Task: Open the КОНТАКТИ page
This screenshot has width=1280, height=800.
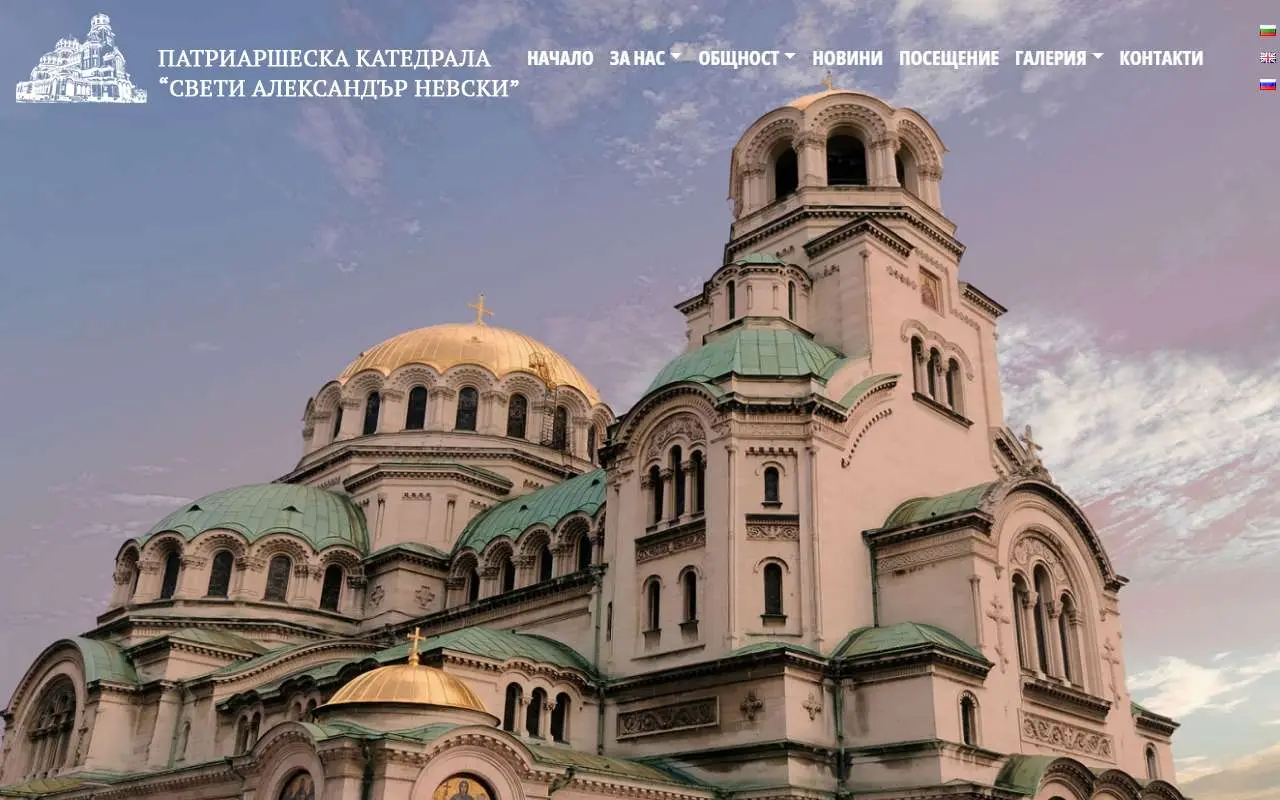Action: [x=1161, y=58]
